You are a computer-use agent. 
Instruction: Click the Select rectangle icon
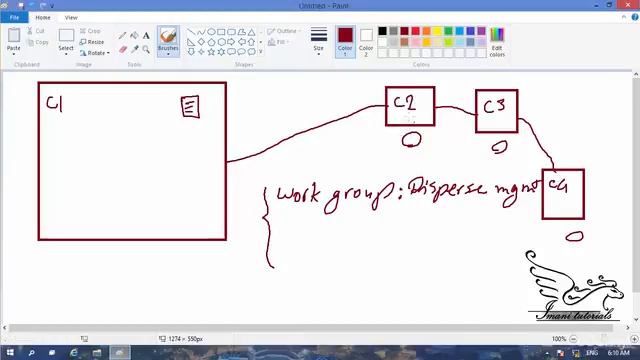tap(66, 36)
